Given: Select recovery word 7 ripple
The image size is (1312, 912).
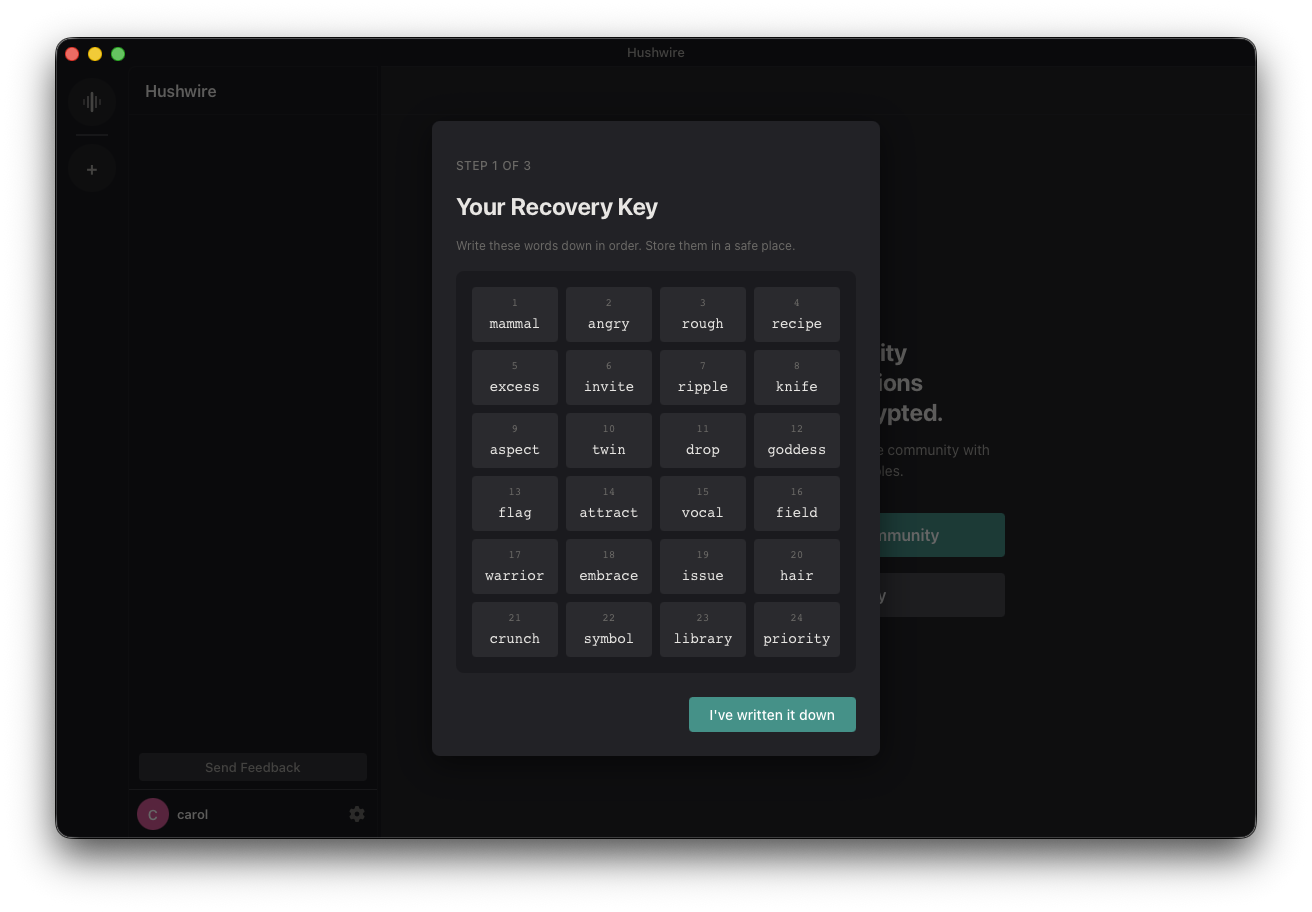Looking at the screenshot, I should point(703,377).
